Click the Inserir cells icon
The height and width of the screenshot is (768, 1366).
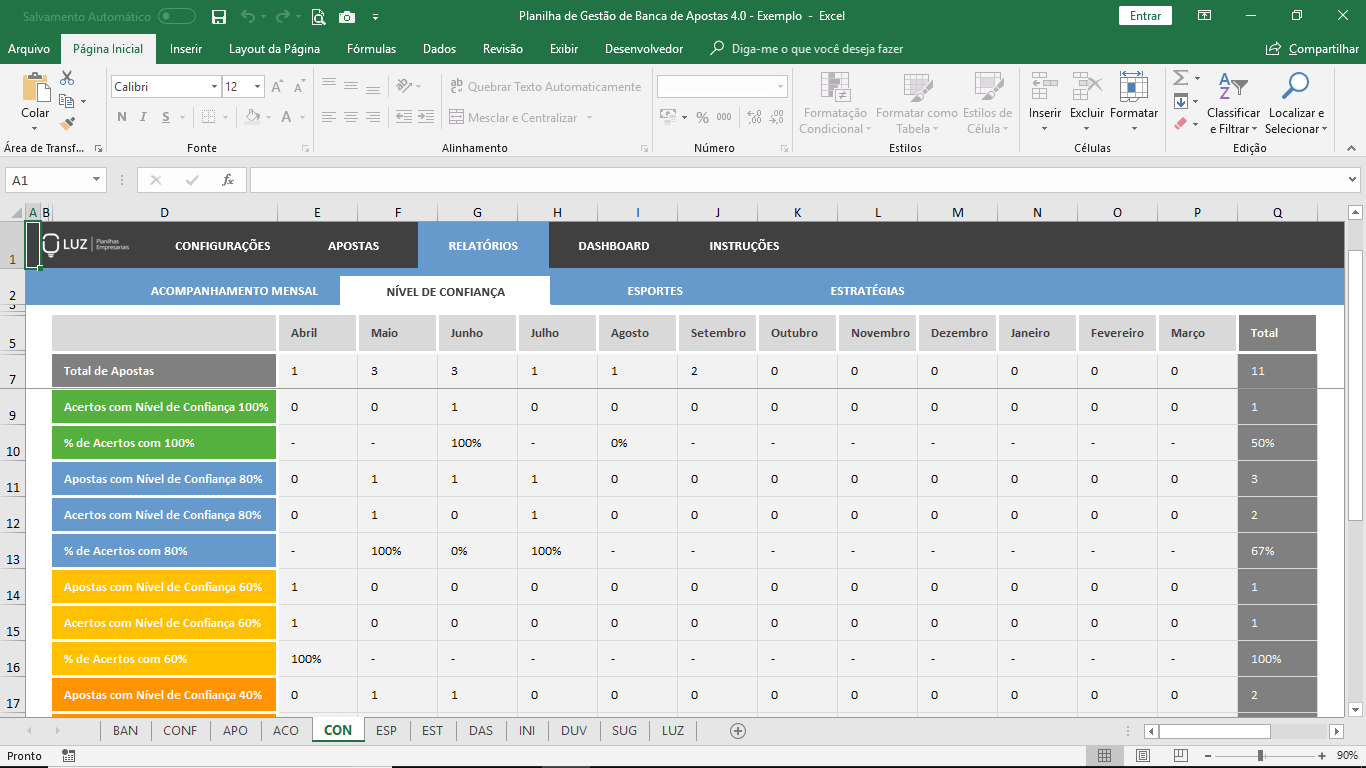(x=1045, y=87)
